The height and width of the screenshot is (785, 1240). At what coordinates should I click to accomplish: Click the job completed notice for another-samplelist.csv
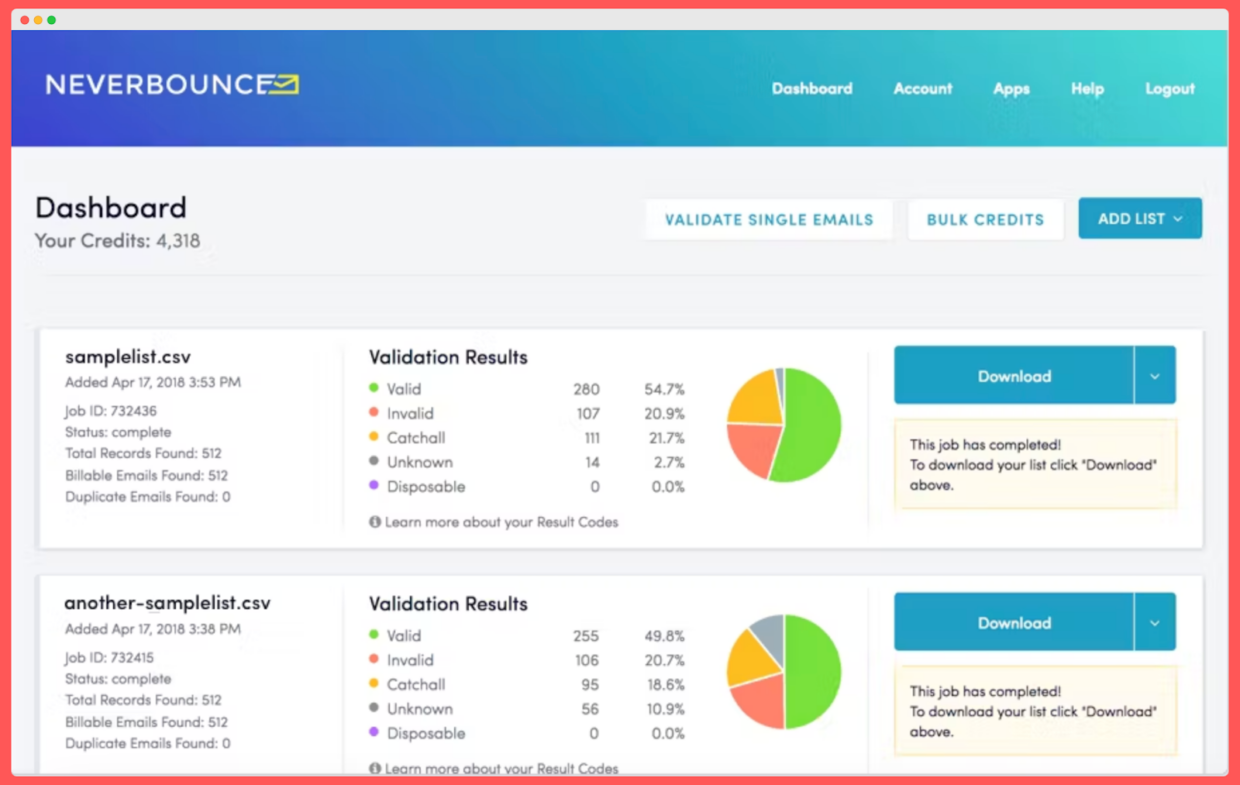point(1035,711)
